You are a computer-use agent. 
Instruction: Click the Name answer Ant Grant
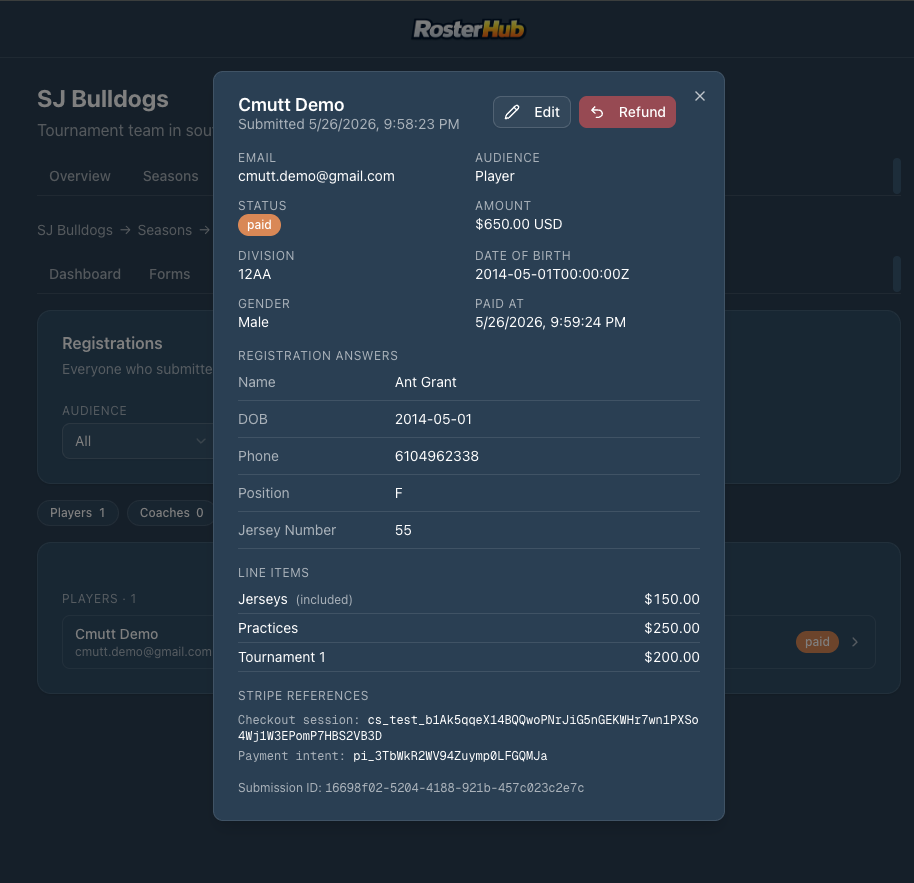coord(426,382)
